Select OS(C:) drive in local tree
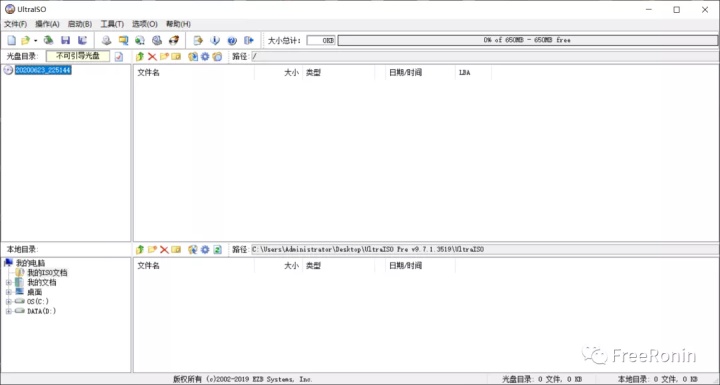The height and width of the screenshot is (385, 720). coord(38,302)
